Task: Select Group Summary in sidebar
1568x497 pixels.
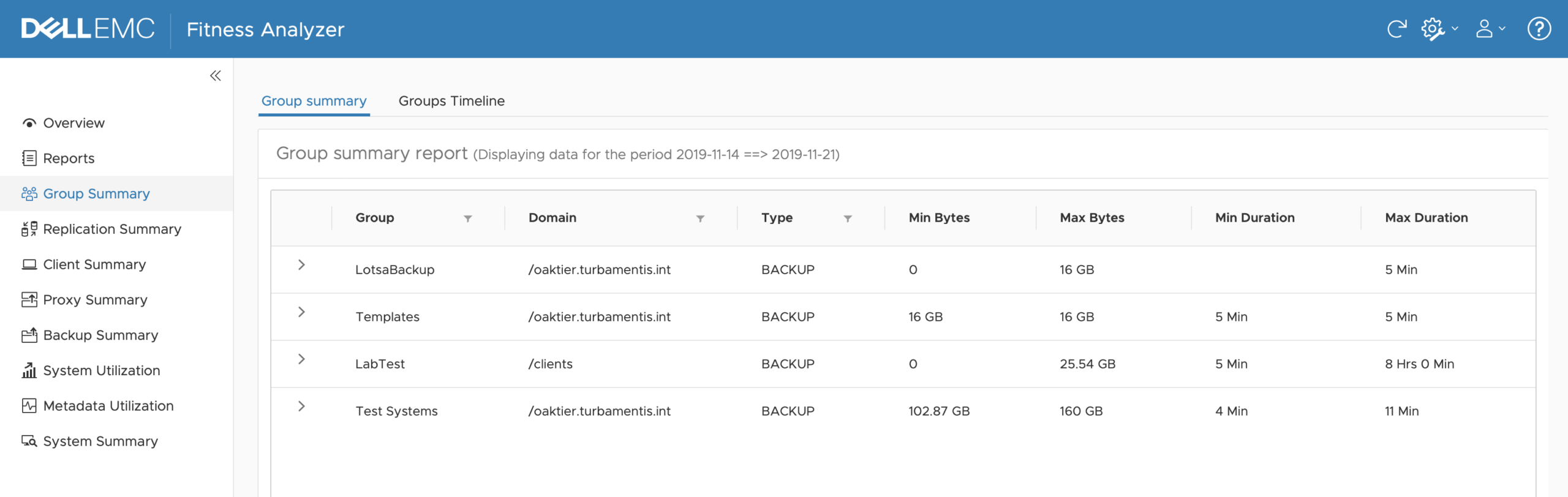Action: 96,194
